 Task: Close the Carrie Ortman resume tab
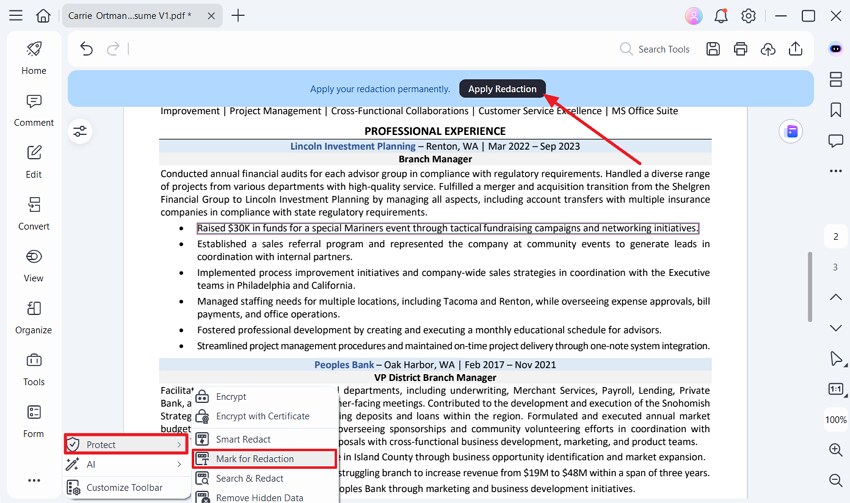tap(211, 16)
